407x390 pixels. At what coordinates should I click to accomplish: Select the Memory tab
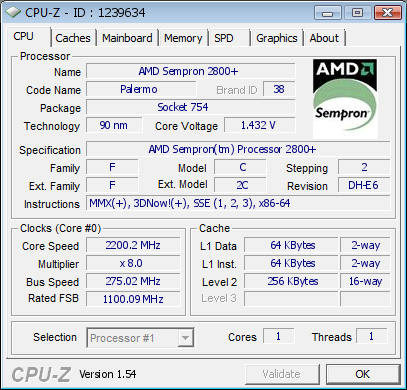tap(183, 38)
